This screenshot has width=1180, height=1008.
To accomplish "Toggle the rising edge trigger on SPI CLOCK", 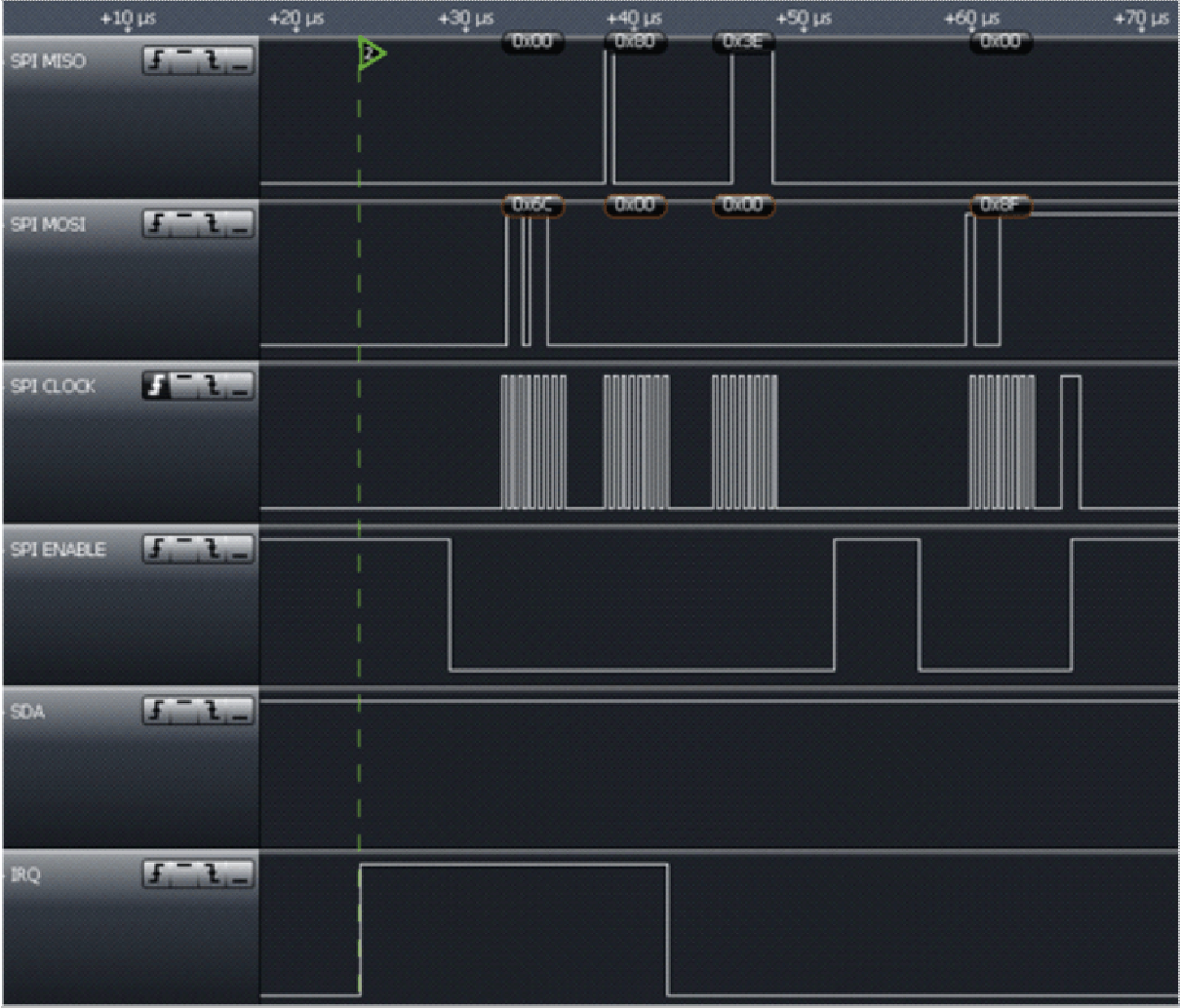I will (x=157, y=385).
